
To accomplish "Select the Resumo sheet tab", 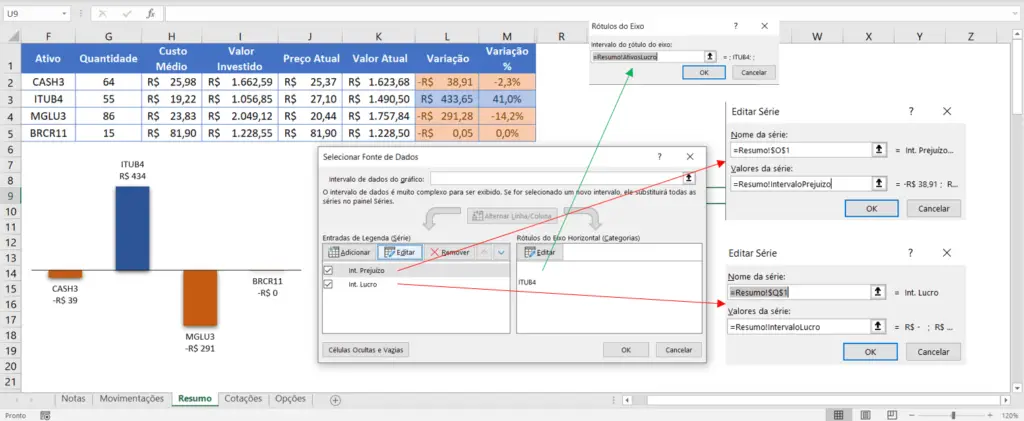I will [x=195, y=399].
